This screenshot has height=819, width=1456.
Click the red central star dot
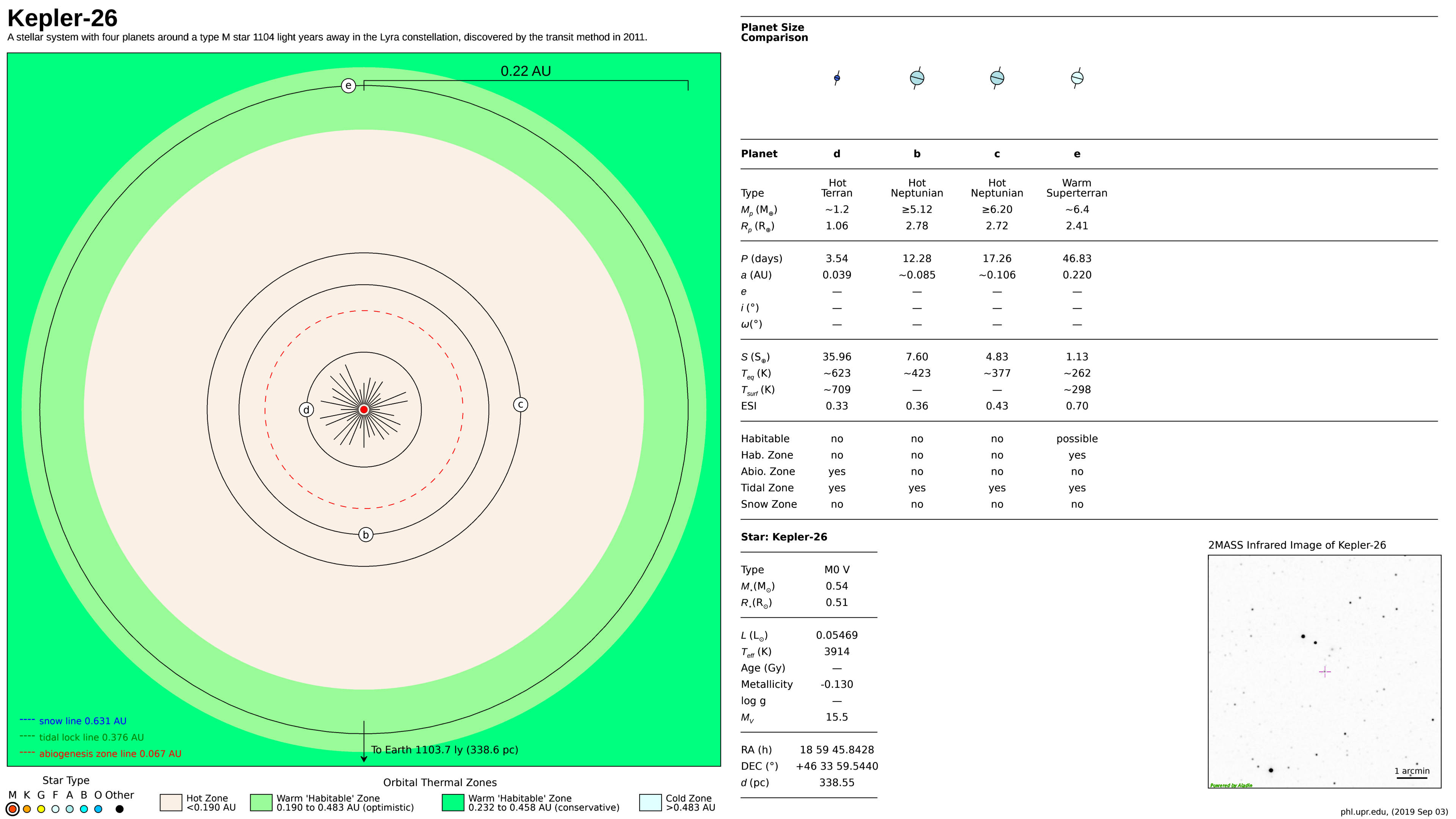click(364, 409)
